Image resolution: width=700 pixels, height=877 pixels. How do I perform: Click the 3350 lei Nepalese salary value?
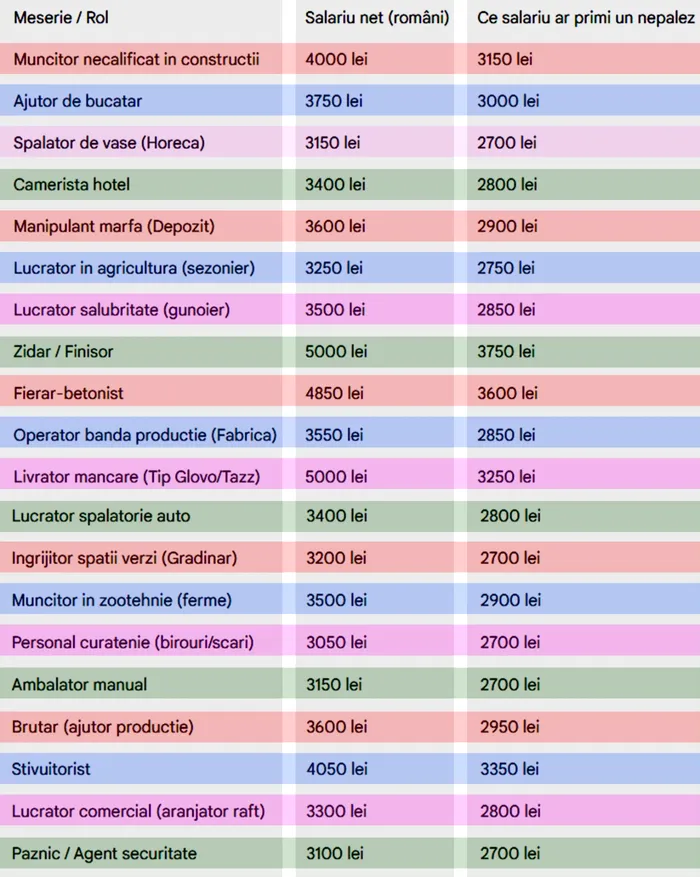pos(509,769)
